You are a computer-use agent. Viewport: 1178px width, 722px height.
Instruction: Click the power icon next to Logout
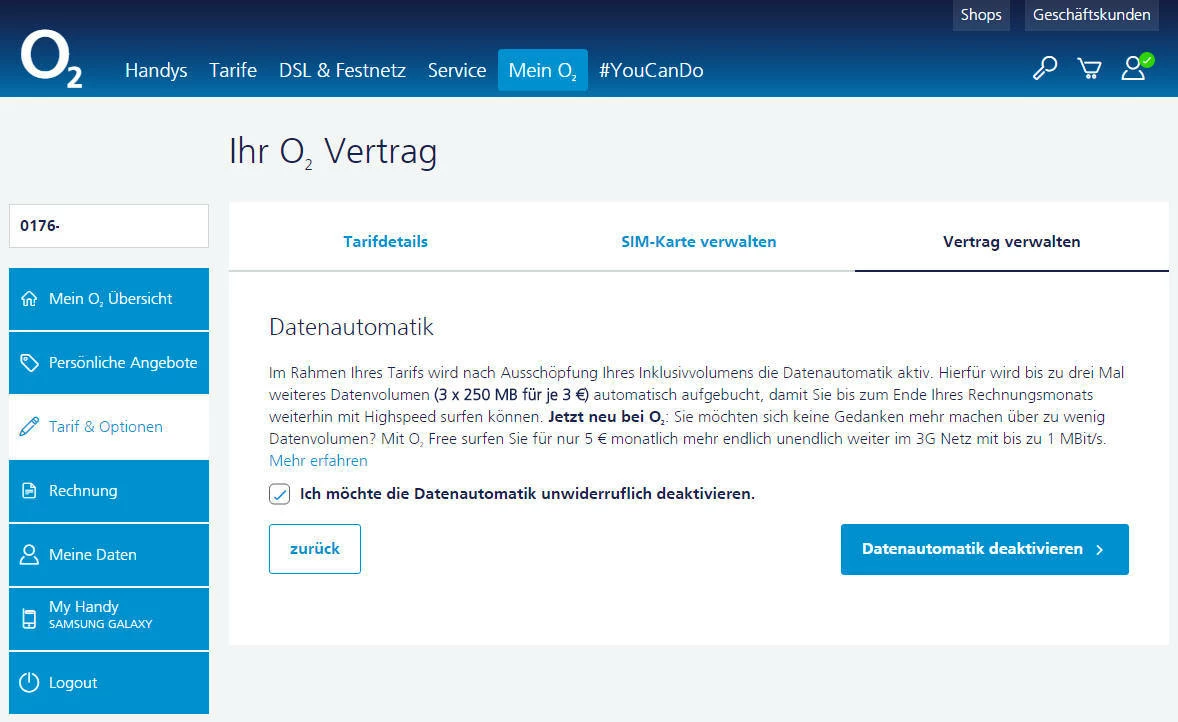29,682
